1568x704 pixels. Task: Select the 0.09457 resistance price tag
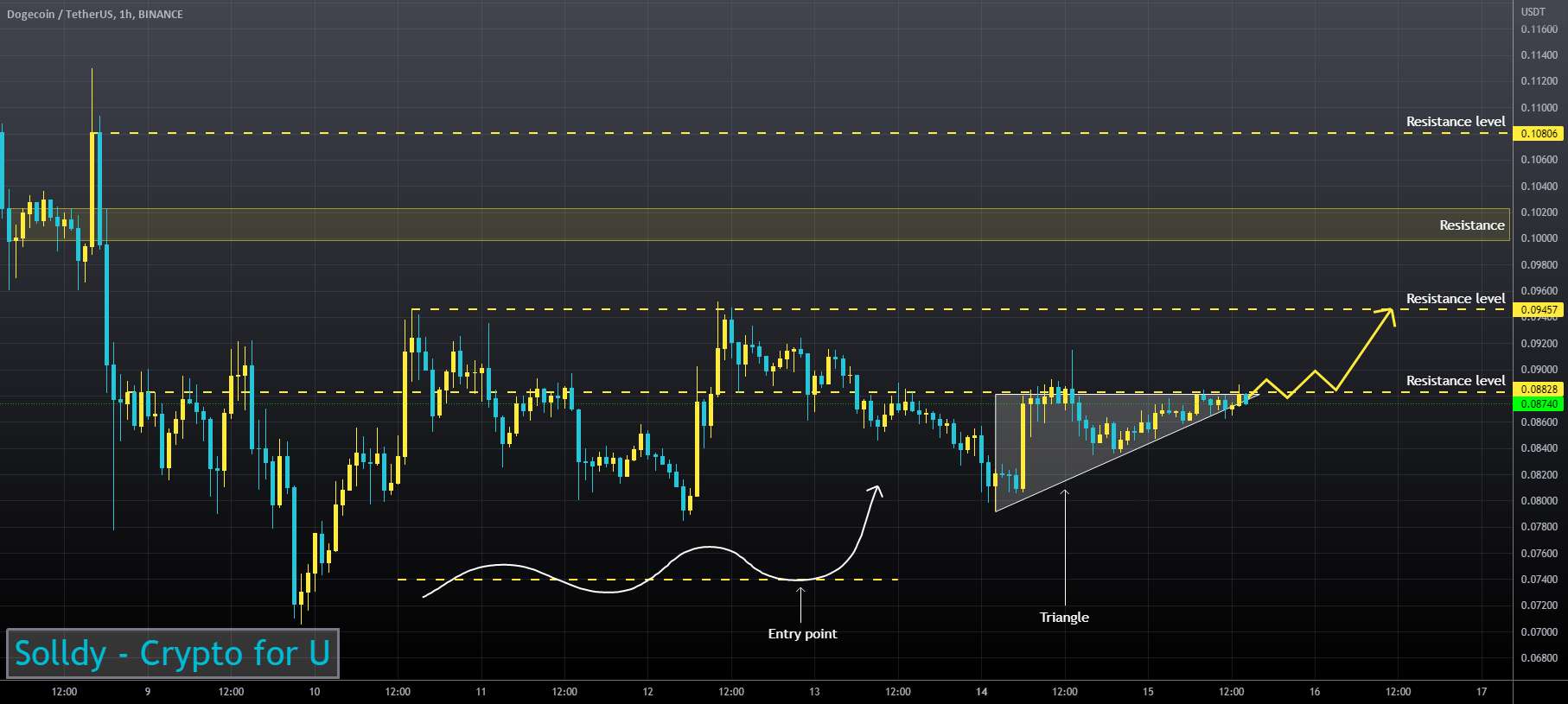coord(1539,310)
